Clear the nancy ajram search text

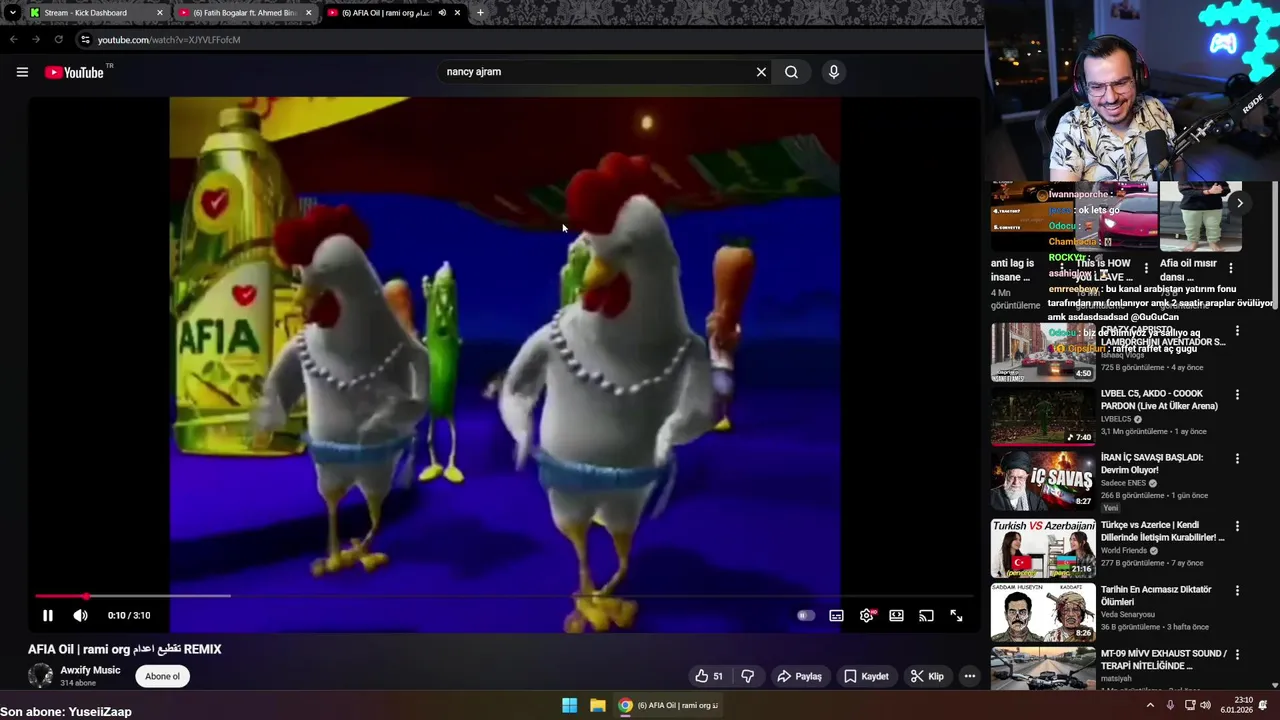(761, 72)
